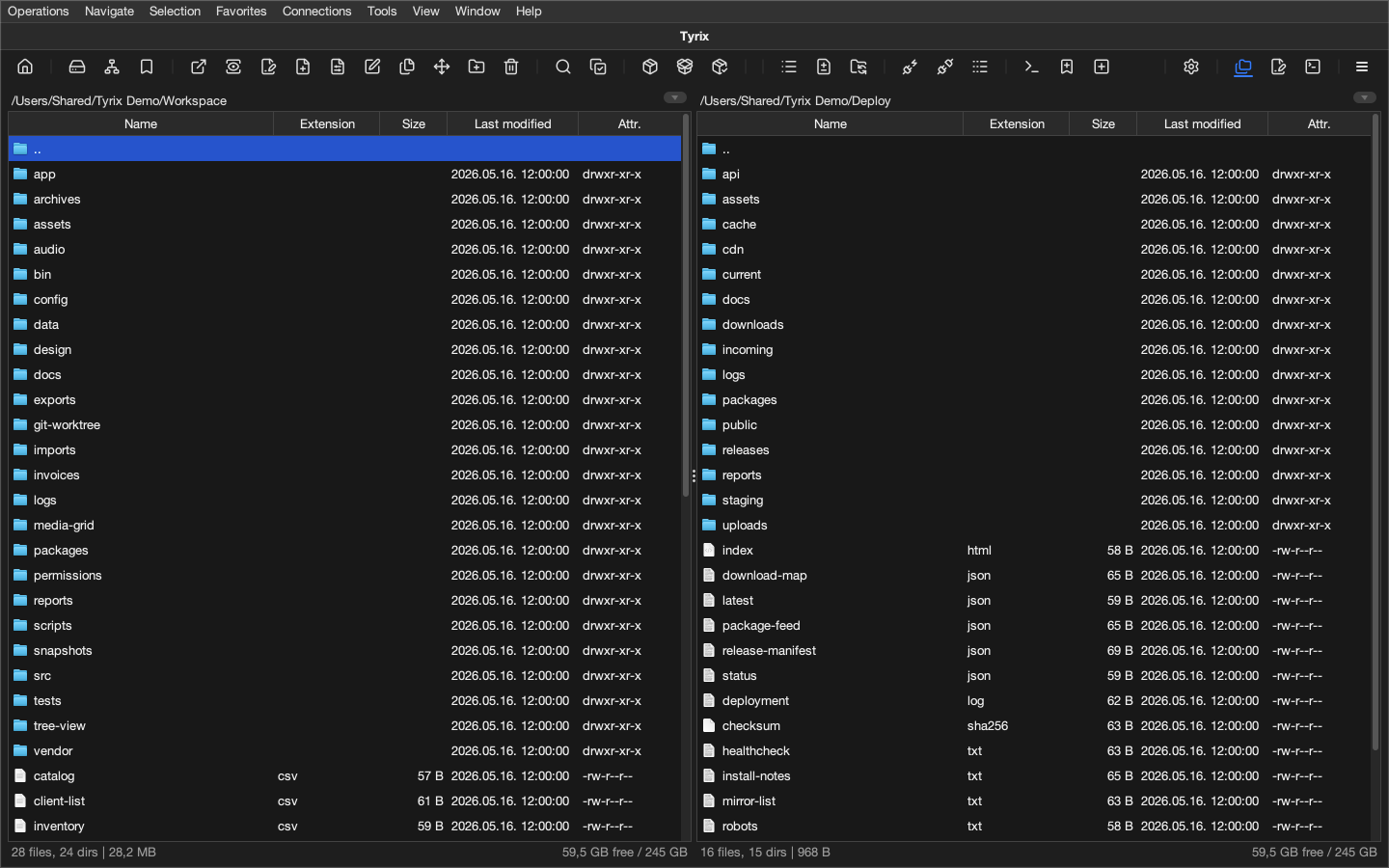Click the add bookmark plus icon

(x=1067, y=67)
